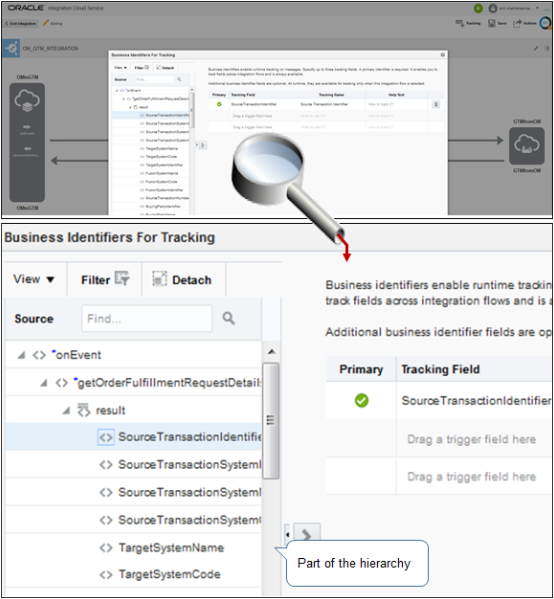Open the Actions menu in the top toolbar
The width and height of the screenshot is (554, 599).
[x=525, y=23]
